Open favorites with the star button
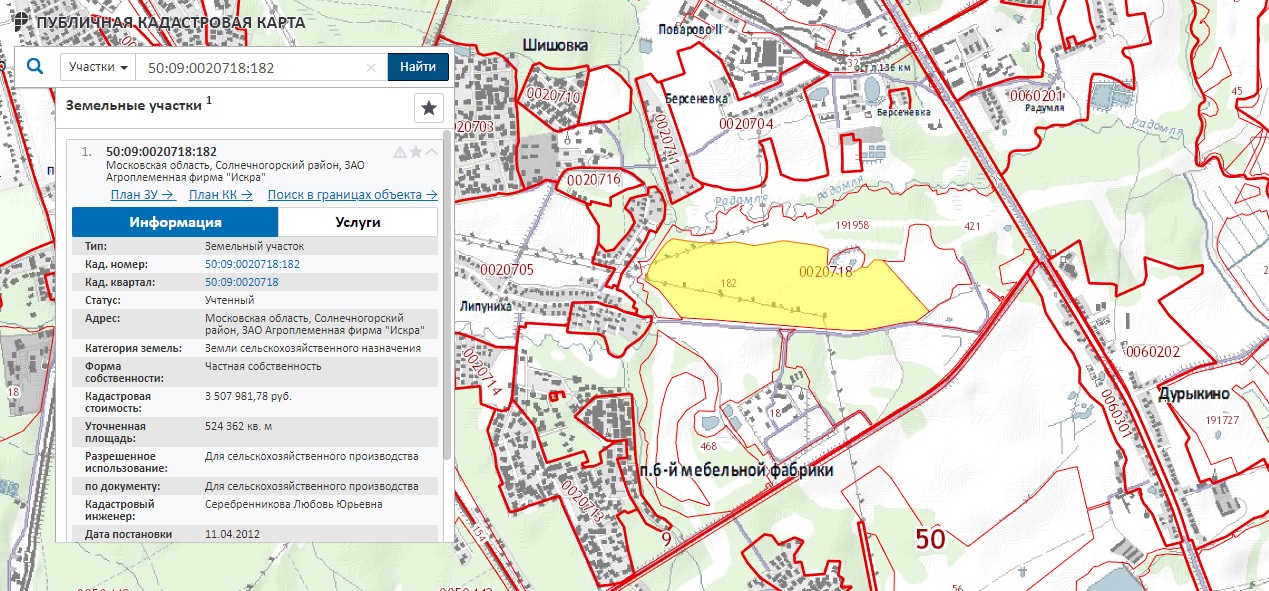The height and width of the screenshot is (591, 1269). point(428,108)
